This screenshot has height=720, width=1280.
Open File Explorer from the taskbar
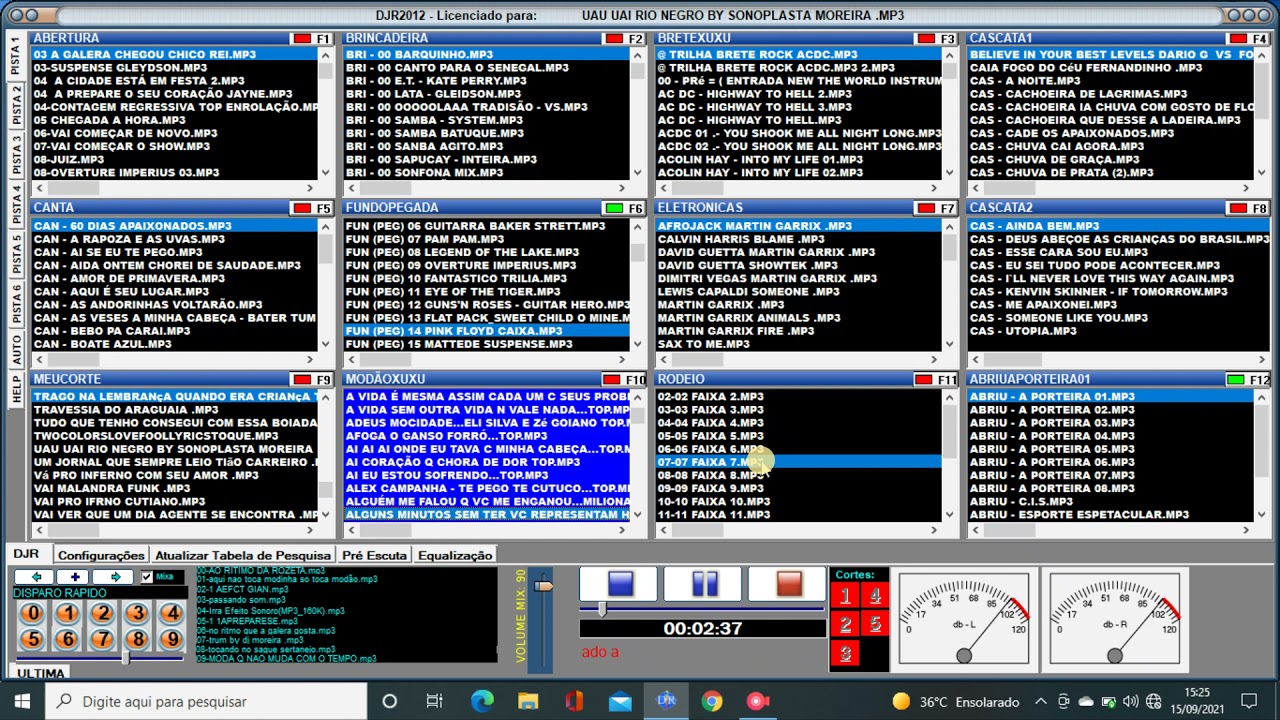click(528, 701)
